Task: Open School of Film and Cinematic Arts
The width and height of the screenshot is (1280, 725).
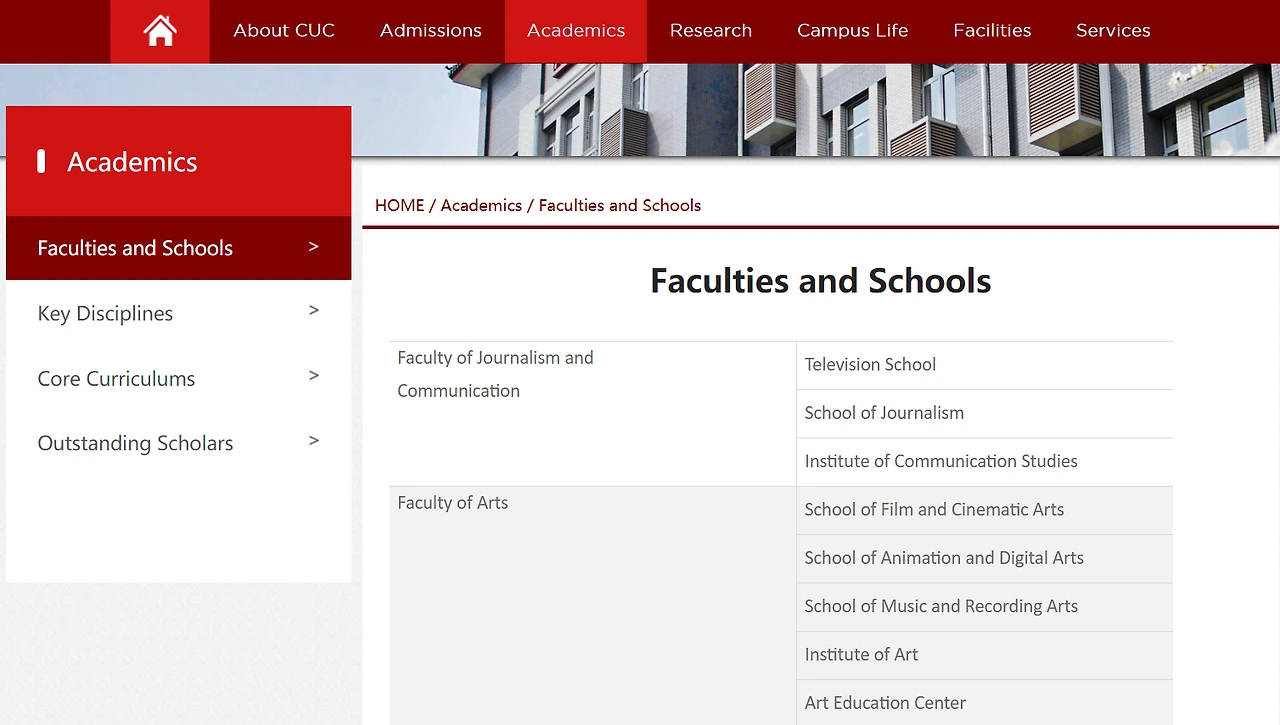Action: (x=934, y=510)
